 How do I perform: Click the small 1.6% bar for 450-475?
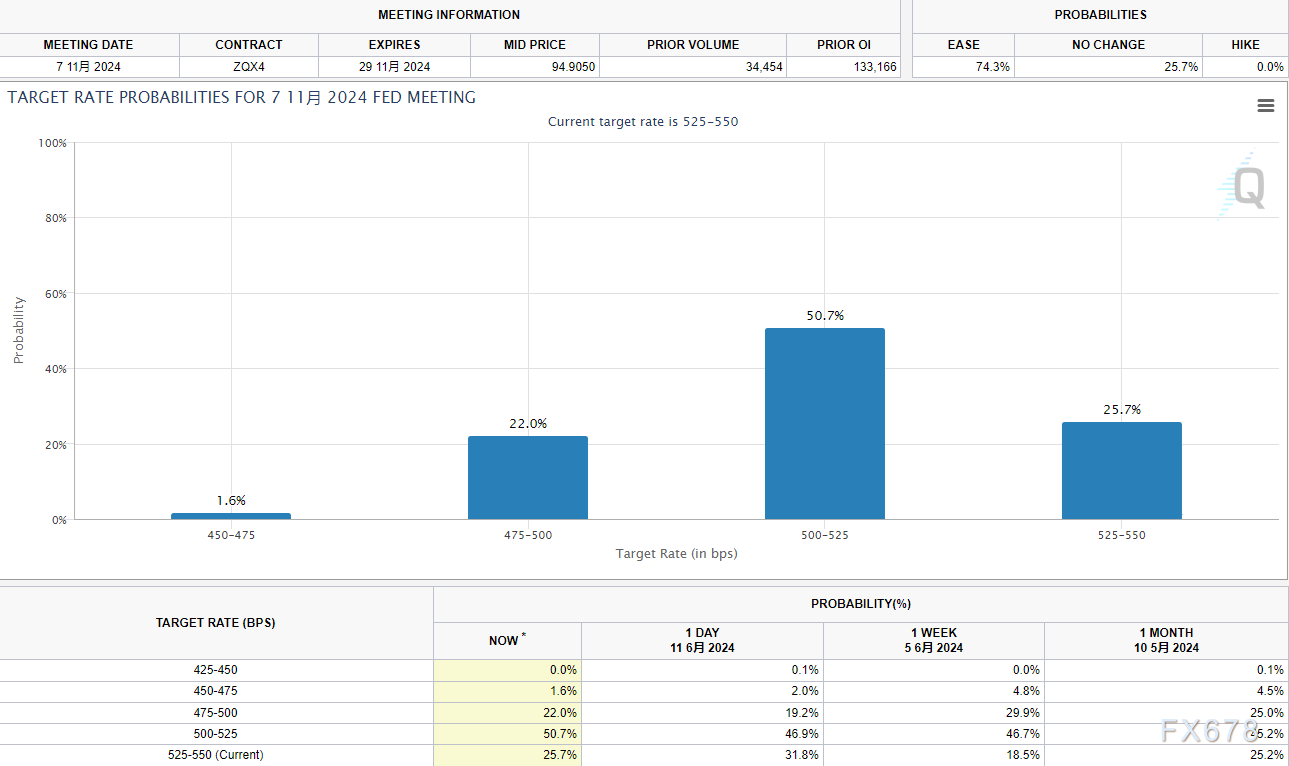pos(231,516)
